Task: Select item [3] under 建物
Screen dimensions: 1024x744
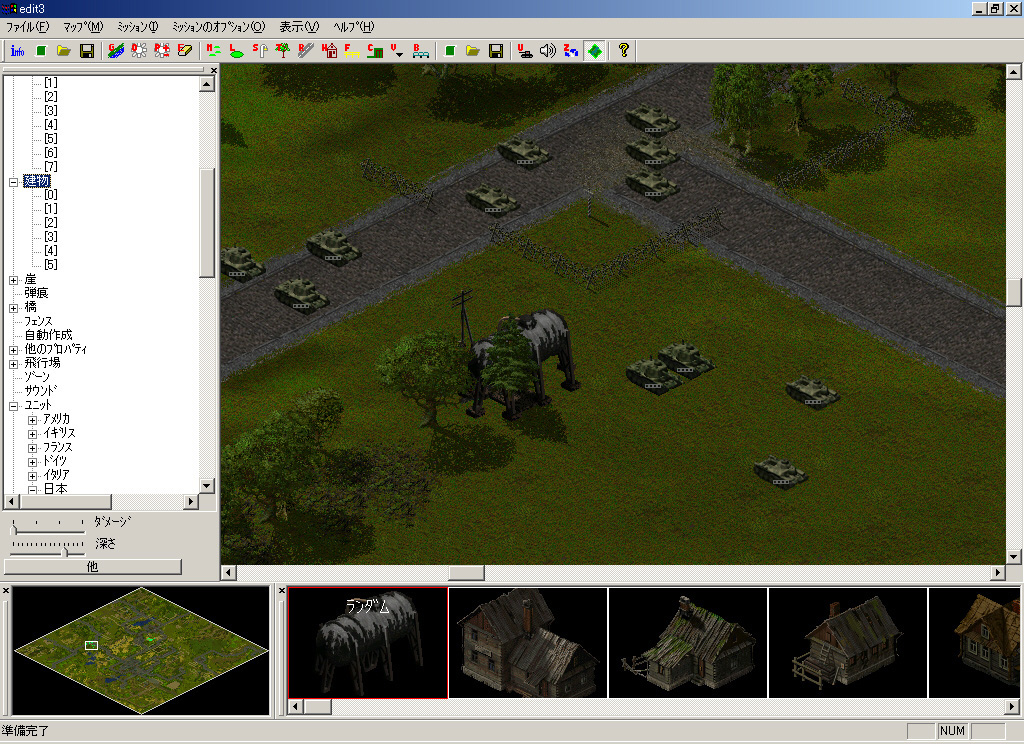Action: [51, 236]
